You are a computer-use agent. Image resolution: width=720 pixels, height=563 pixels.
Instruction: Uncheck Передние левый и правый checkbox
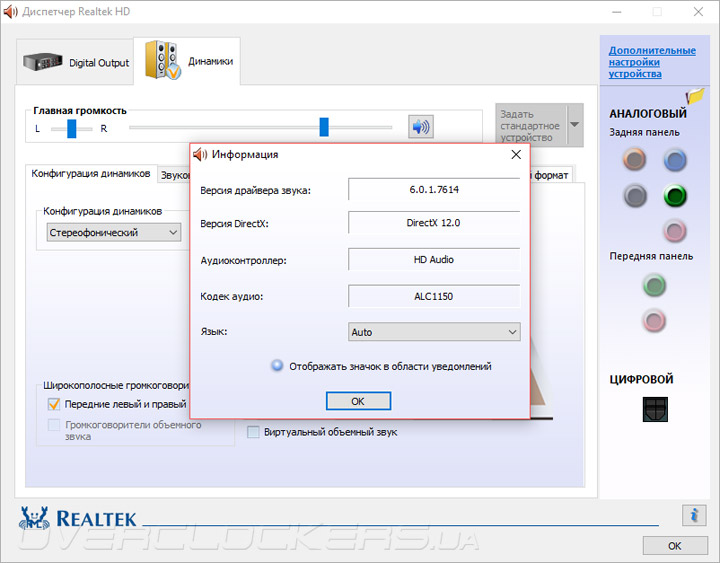coord(54,404)
